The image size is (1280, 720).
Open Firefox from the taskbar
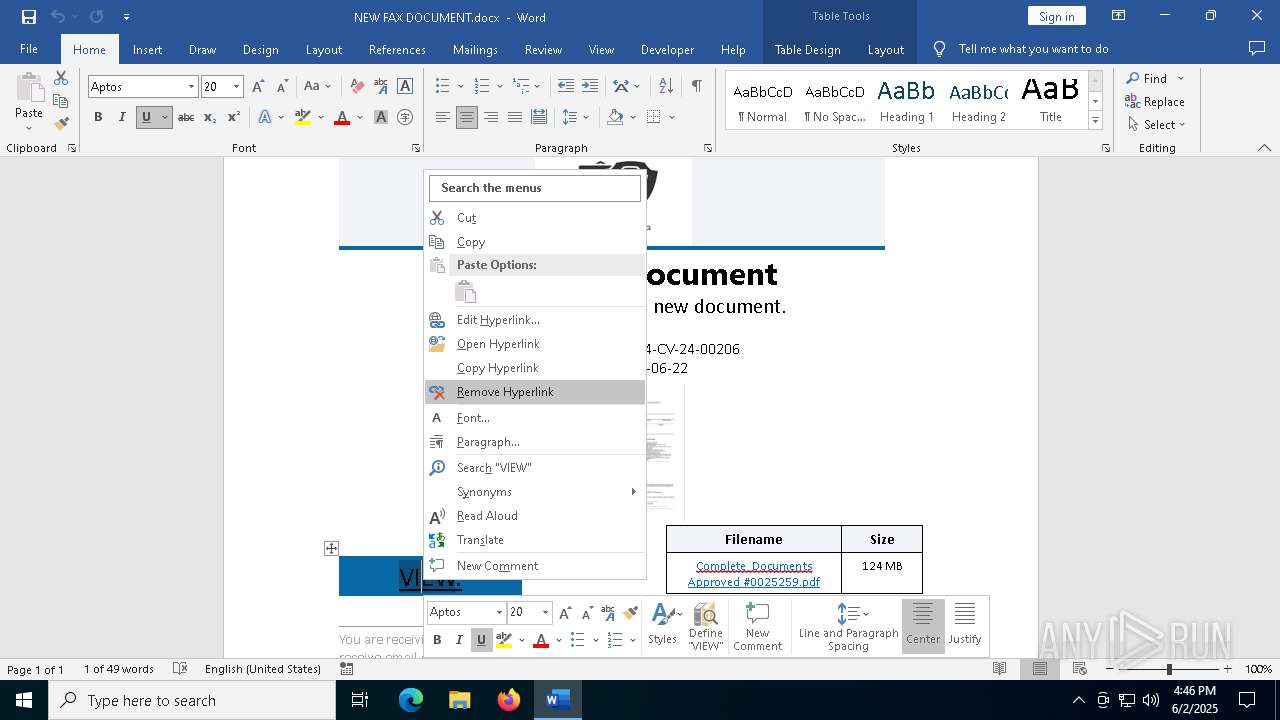(509, 701)
